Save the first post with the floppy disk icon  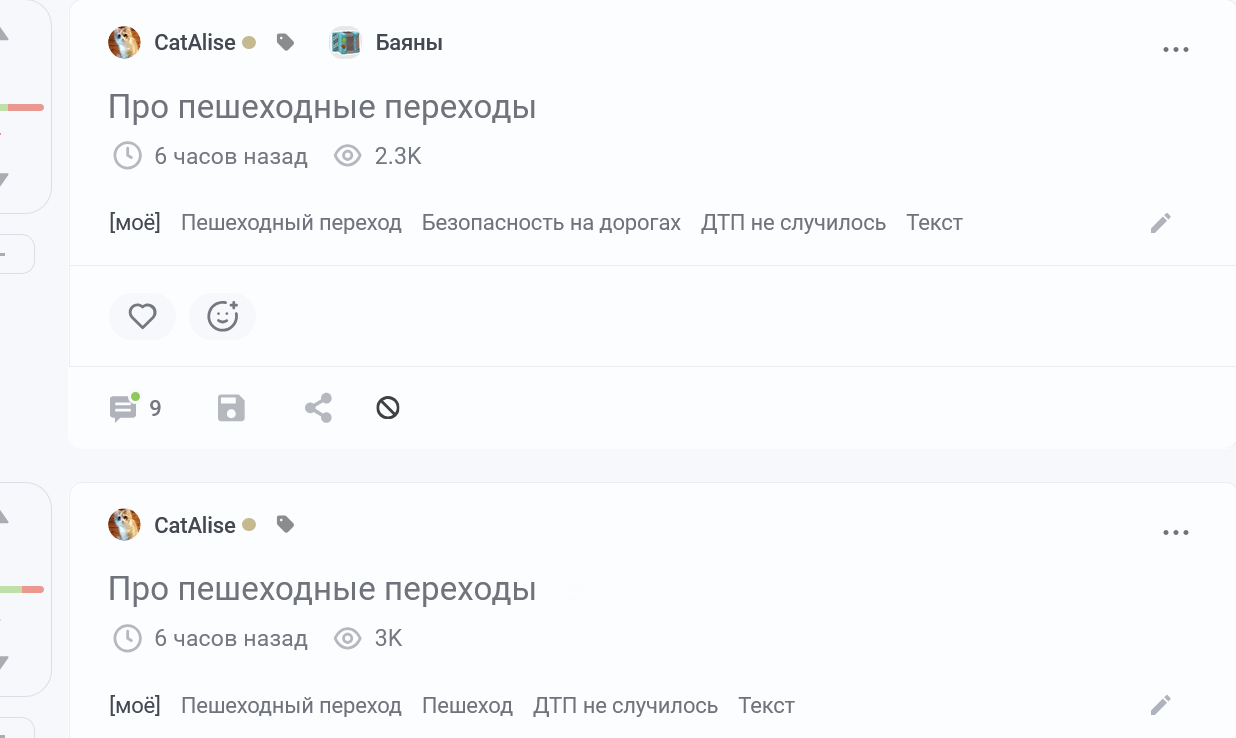[x=232, y=408]
